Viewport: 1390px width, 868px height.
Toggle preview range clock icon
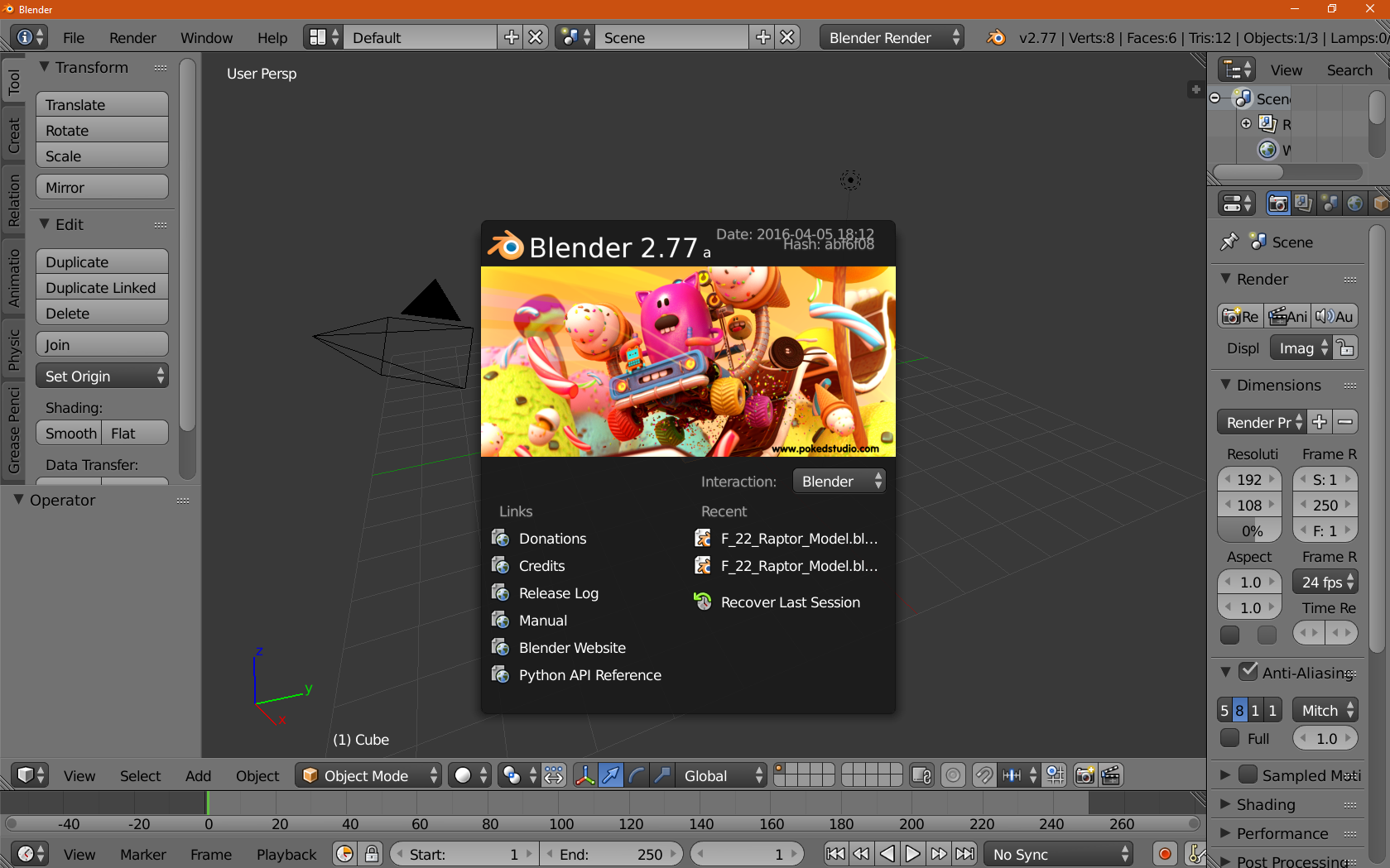(x=345, y=854)
